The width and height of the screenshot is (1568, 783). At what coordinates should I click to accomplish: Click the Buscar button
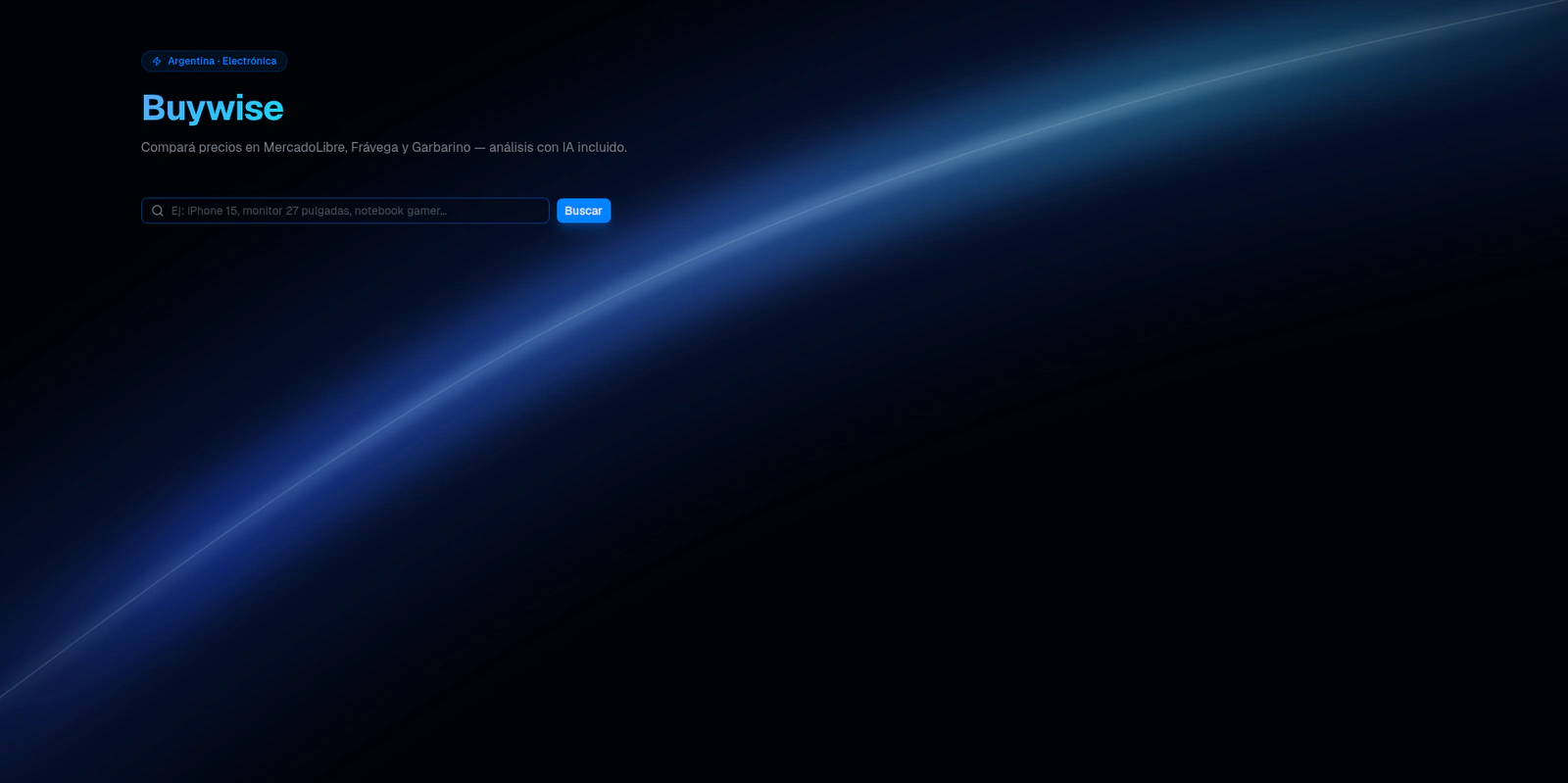[x=583, y=211]
